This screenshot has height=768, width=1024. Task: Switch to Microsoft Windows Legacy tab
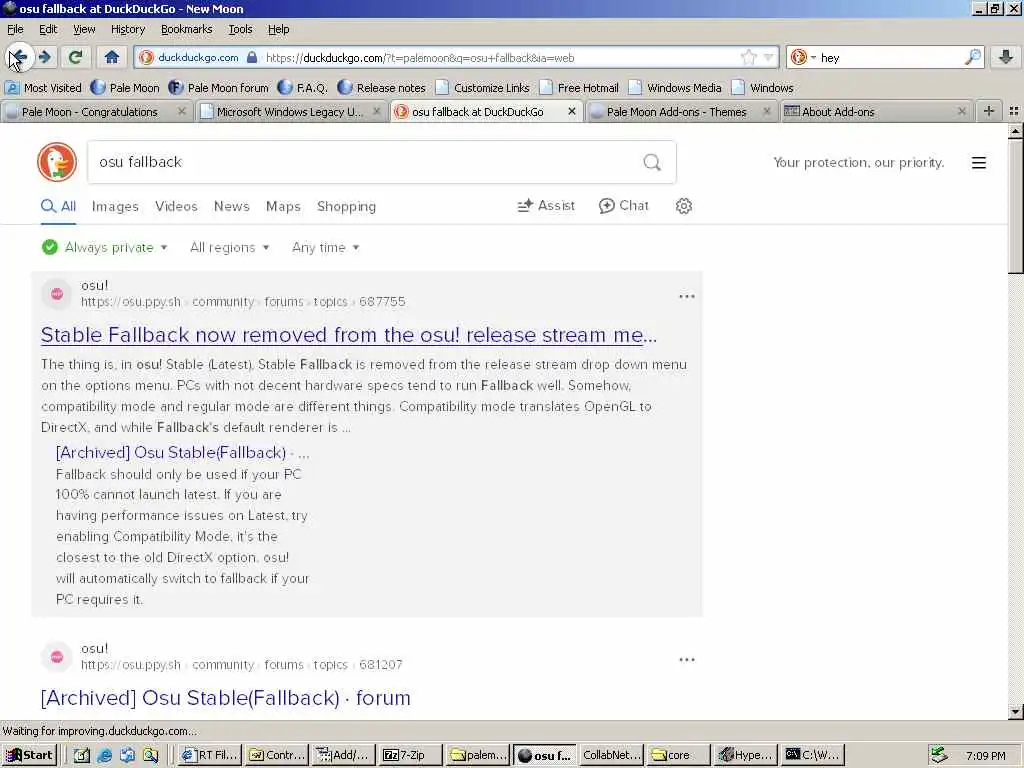(289, 112)
